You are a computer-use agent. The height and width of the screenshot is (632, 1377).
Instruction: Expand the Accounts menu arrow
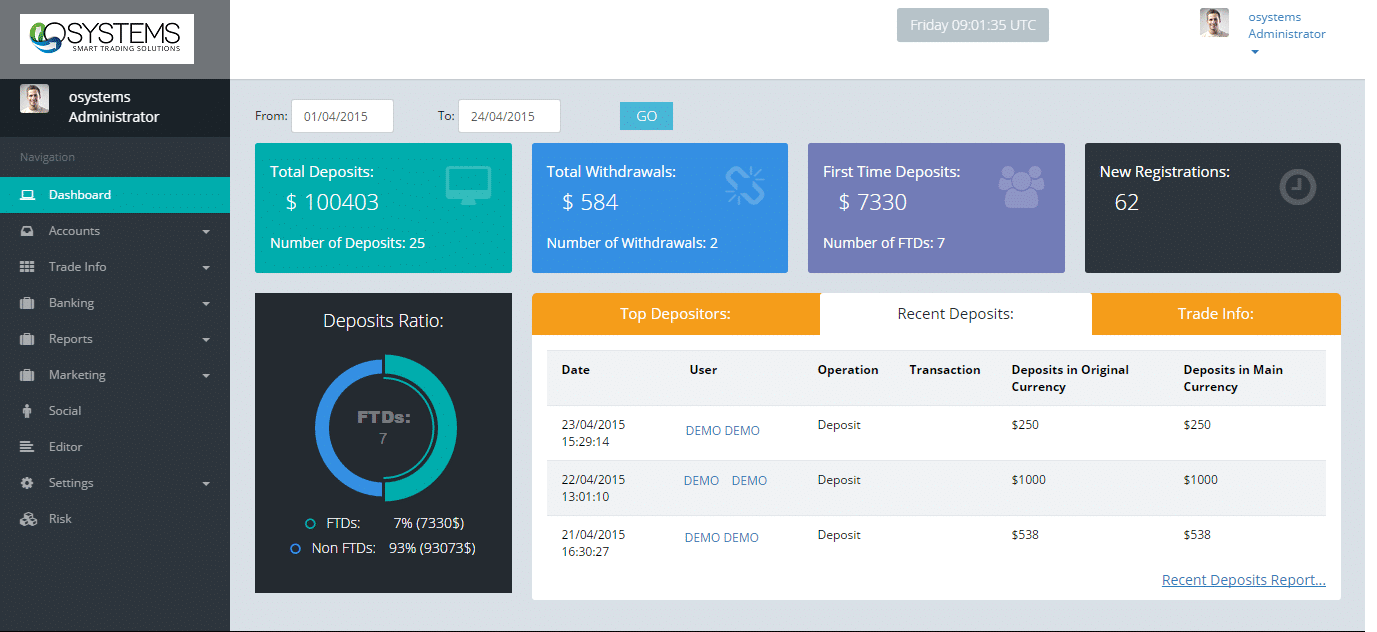pyautogui.click(x=206, y=232)
